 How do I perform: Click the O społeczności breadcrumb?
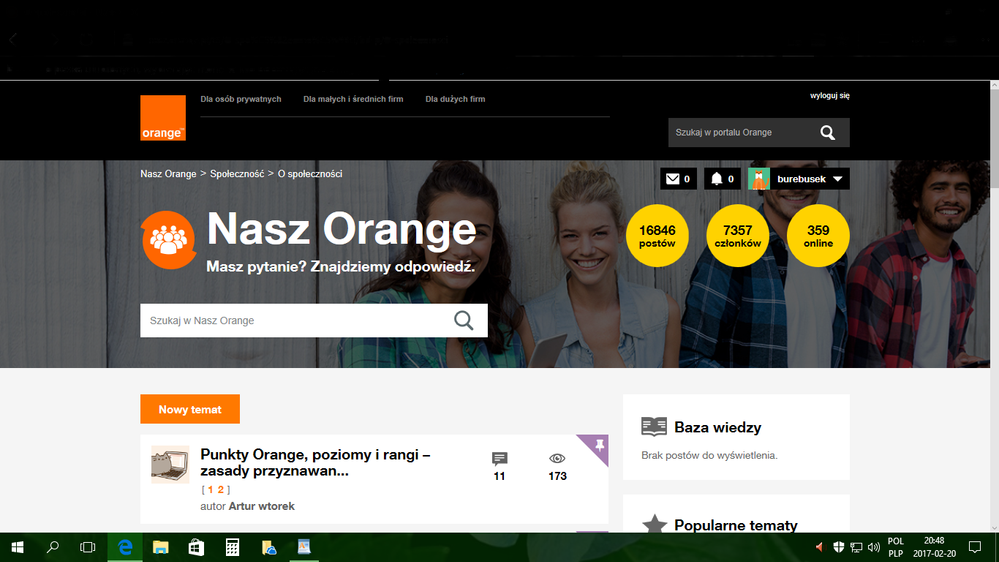[x=310, y=174]
